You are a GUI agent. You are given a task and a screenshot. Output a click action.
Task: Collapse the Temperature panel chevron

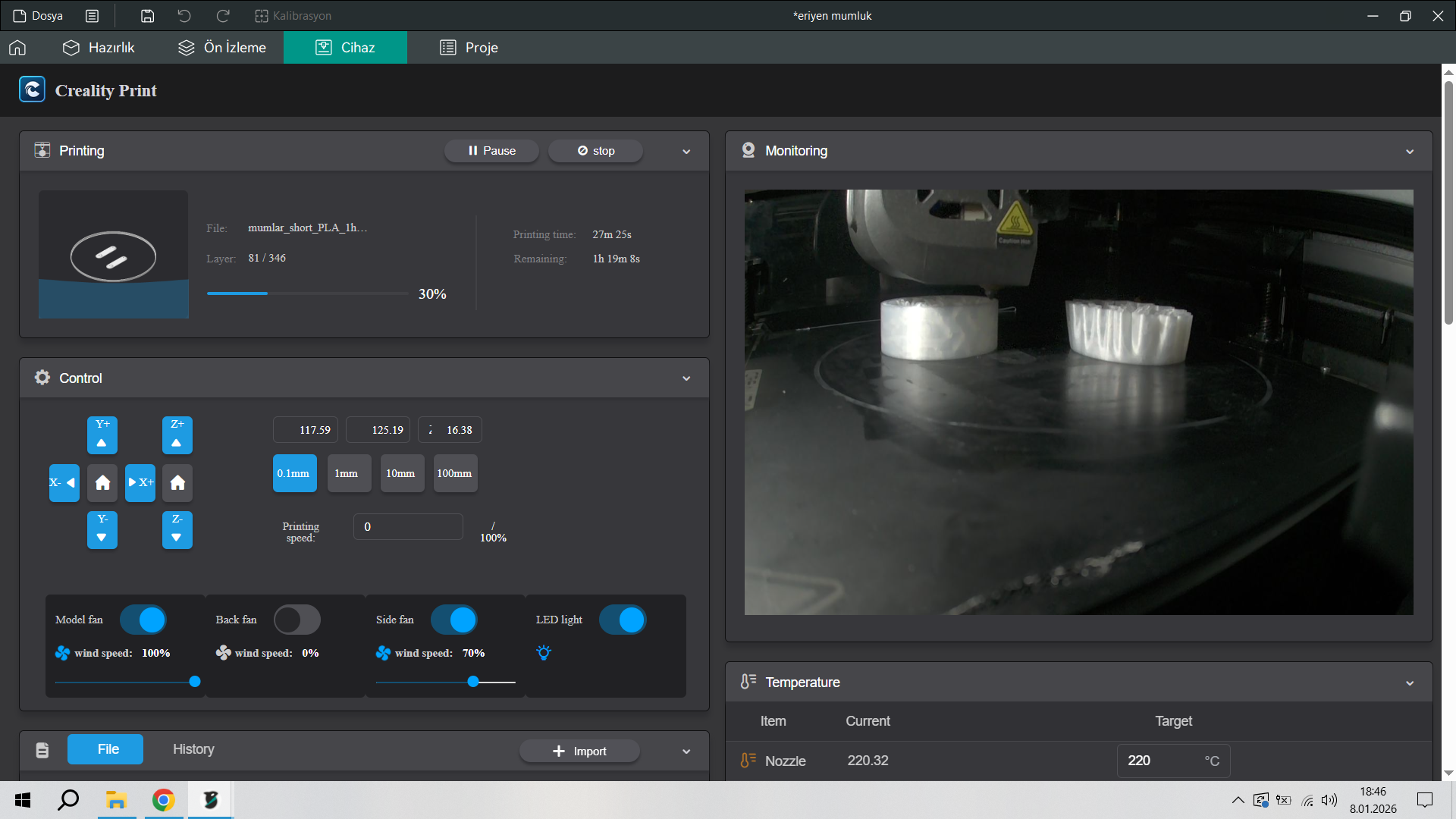[1410, 683]
